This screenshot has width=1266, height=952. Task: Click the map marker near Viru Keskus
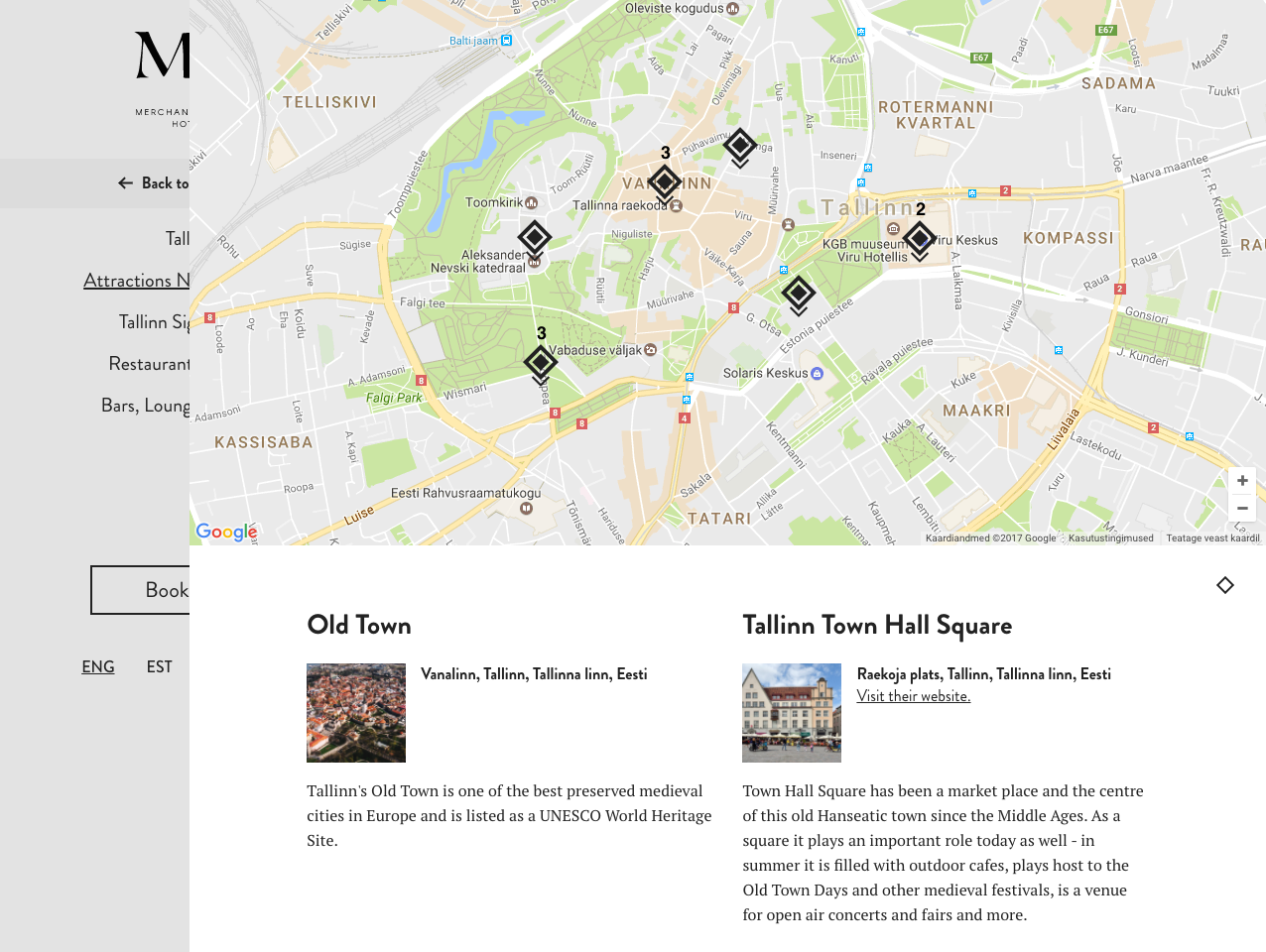point(920,239)
